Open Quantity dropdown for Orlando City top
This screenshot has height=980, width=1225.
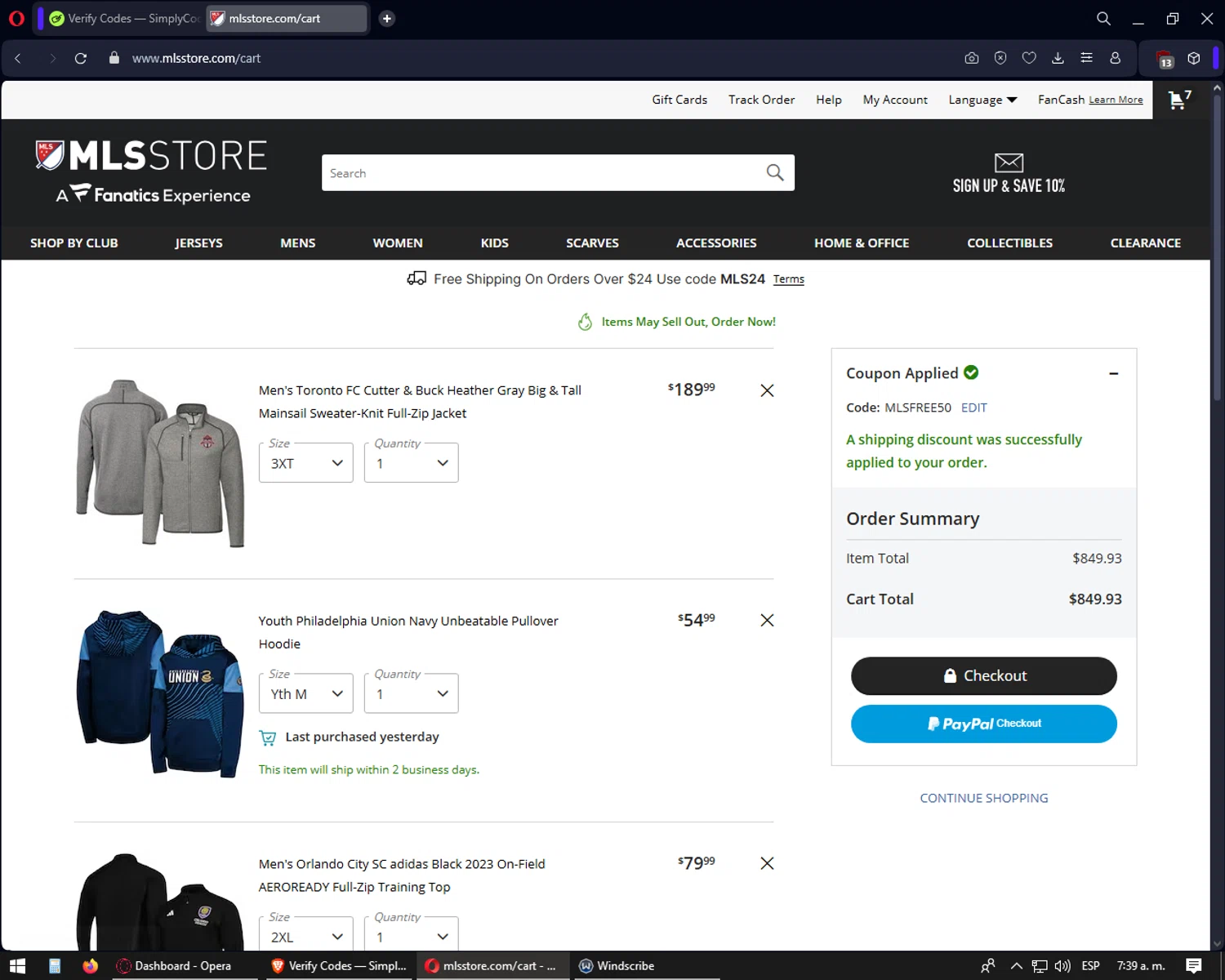pos(412,934)
